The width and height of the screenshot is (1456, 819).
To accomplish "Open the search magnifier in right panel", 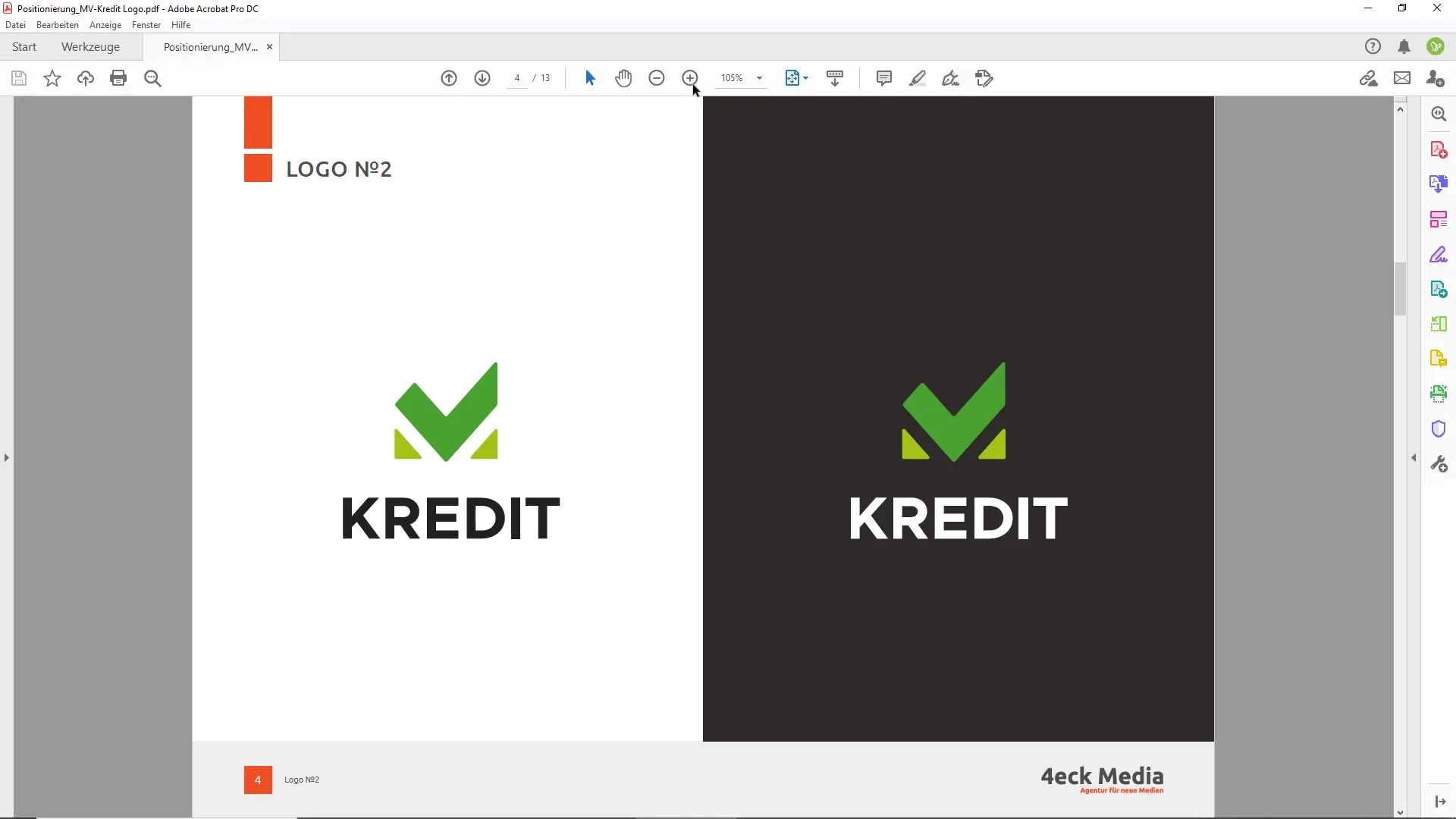I will pyautogui.click(x=1439, y=114).
